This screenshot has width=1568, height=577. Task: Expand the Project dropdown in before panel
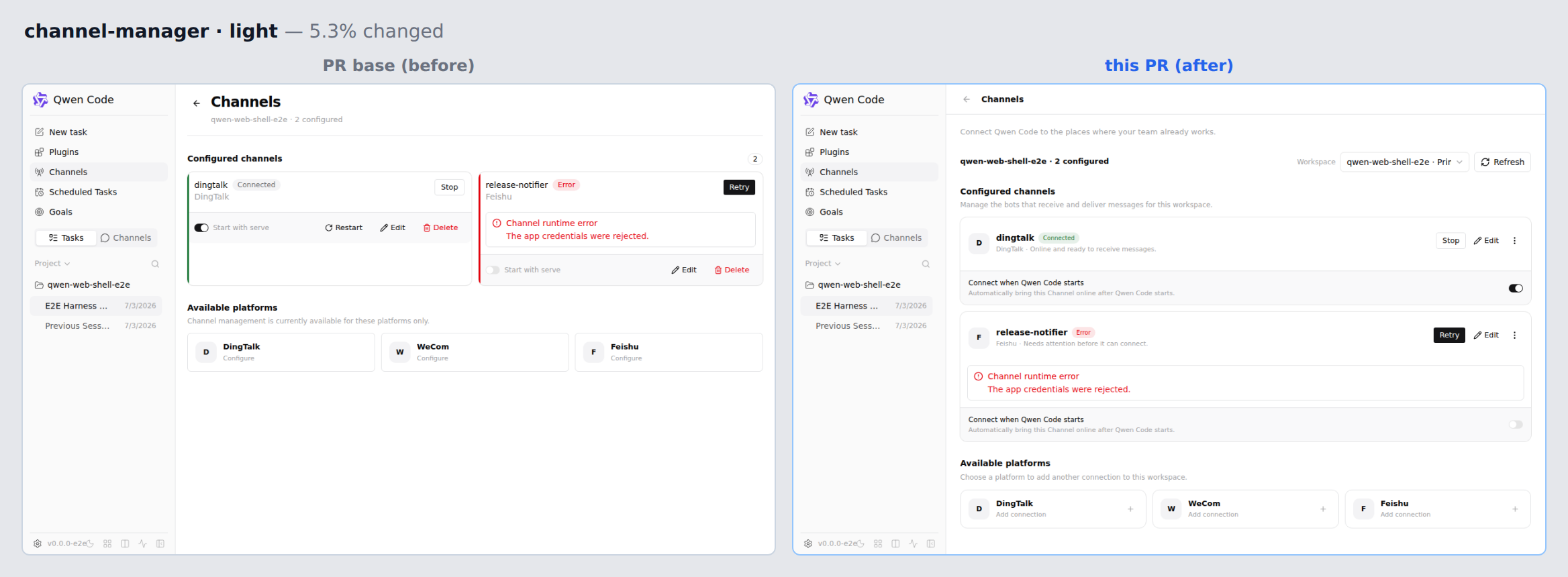(x=52, y=264)
